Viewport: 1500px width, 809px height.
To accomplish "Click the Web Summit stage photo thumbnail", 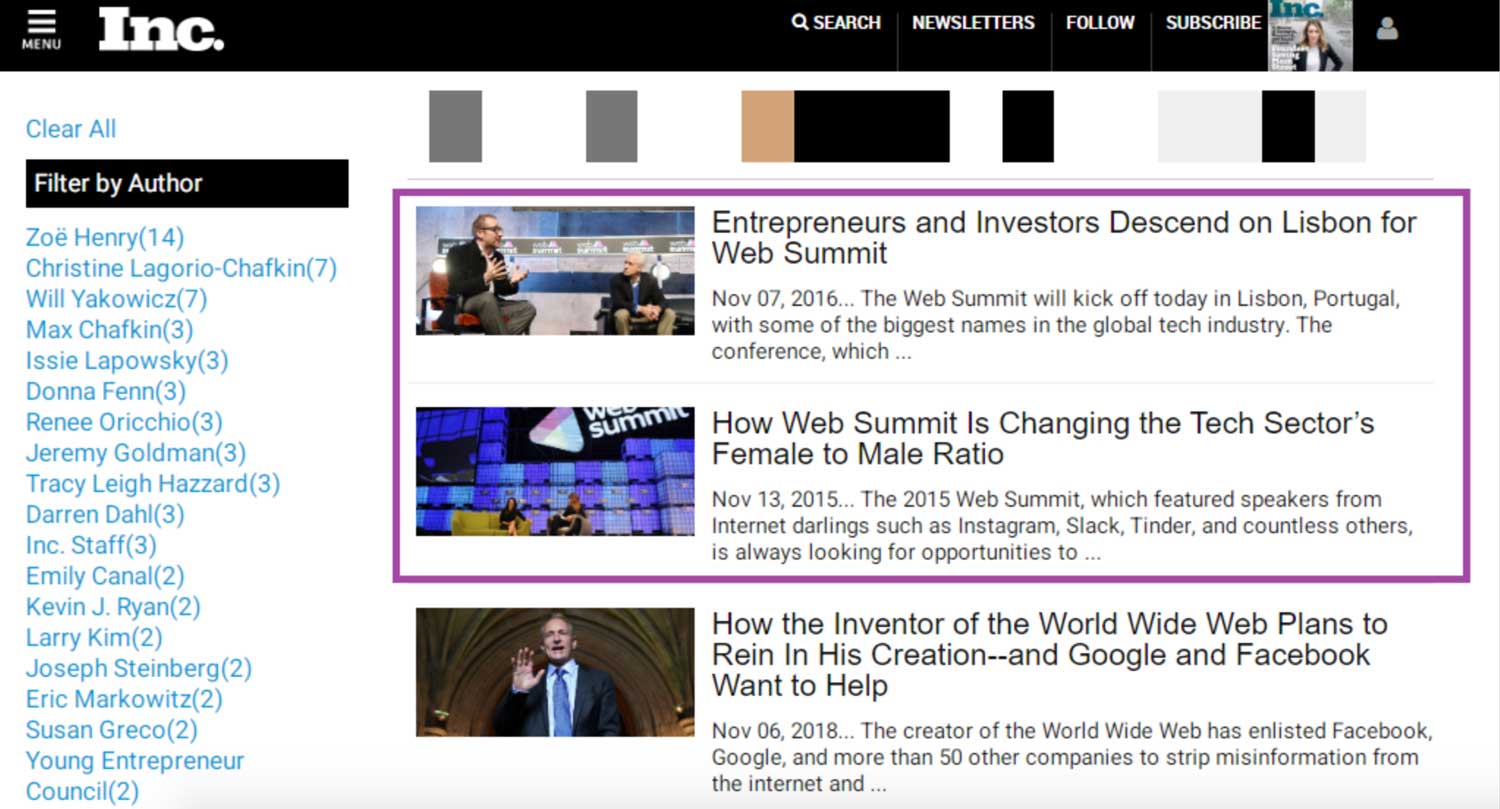I will 555,471.
